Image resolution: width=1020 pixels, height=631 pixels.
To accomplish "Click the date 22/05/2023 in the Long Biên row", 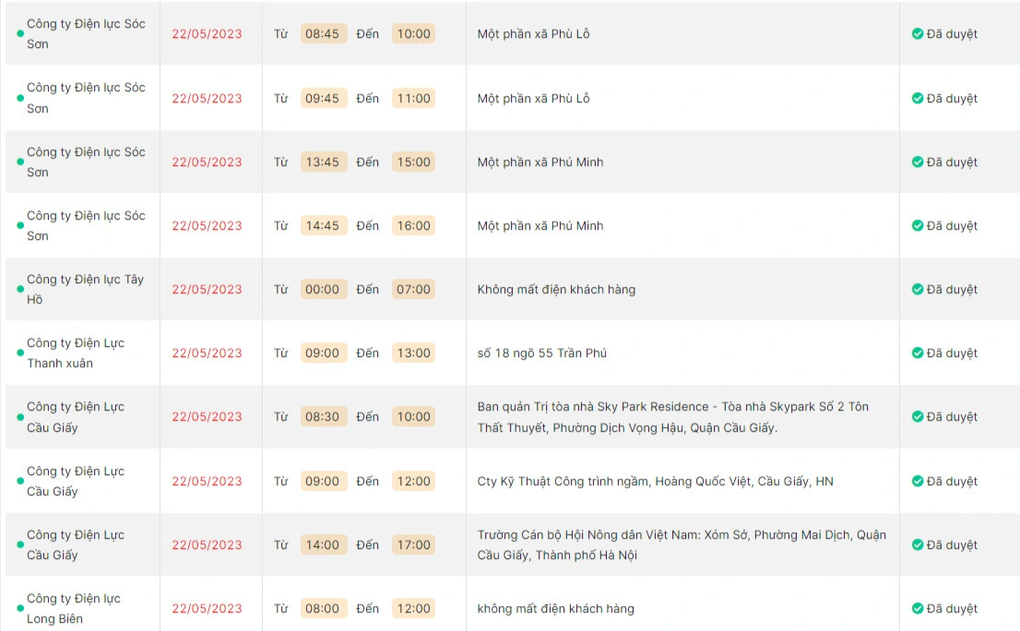I will click(207, 608).
